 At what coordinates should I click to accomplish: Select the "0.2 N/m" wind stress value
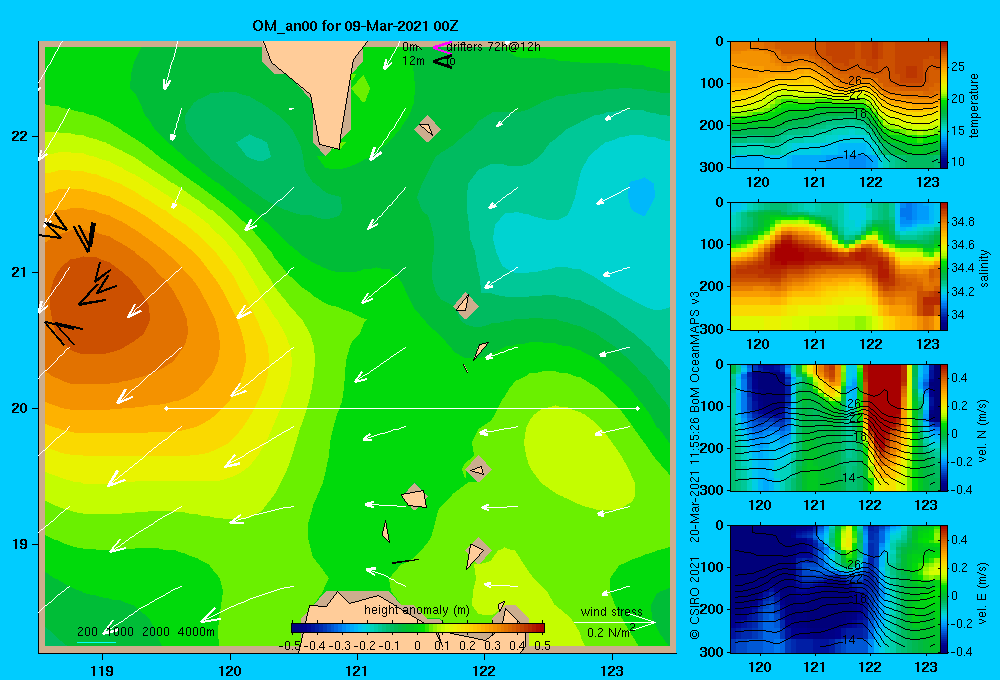608,633
